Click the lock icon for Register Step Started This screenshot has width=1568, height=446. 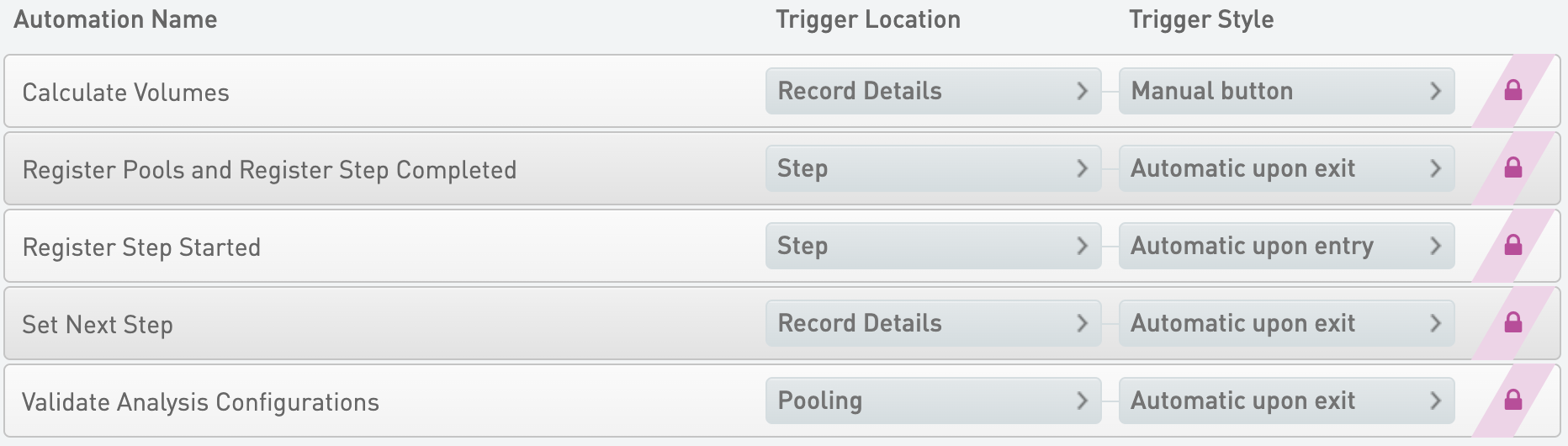coord(1513,245)
